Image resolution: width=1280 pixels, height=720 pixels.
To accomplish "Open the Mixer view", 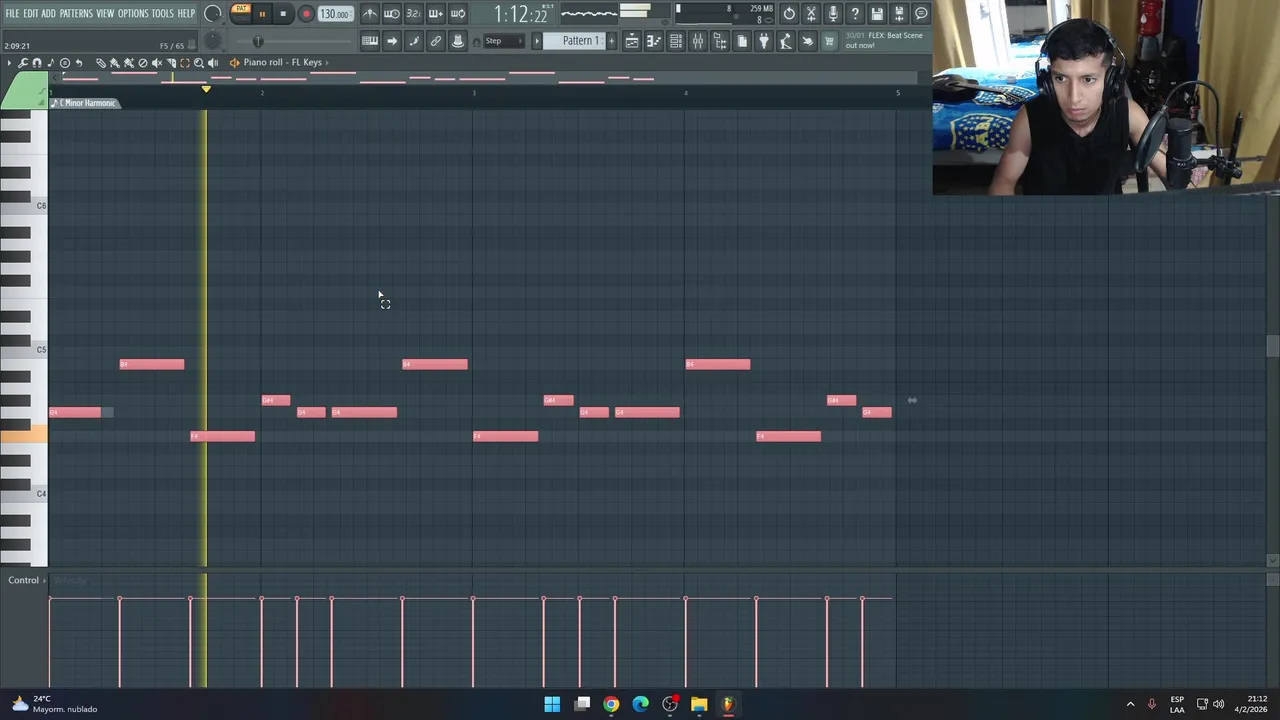I will click(698, 41).
